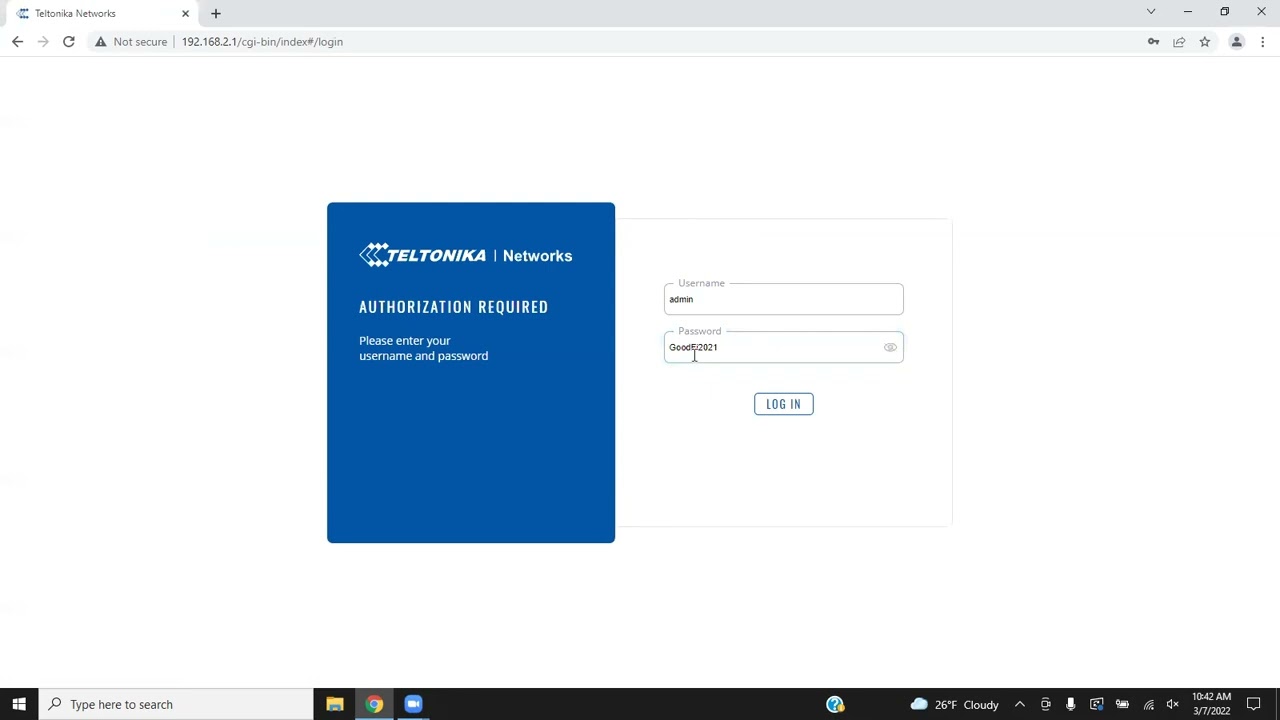Open battery status tray icon

(1122, 704)
